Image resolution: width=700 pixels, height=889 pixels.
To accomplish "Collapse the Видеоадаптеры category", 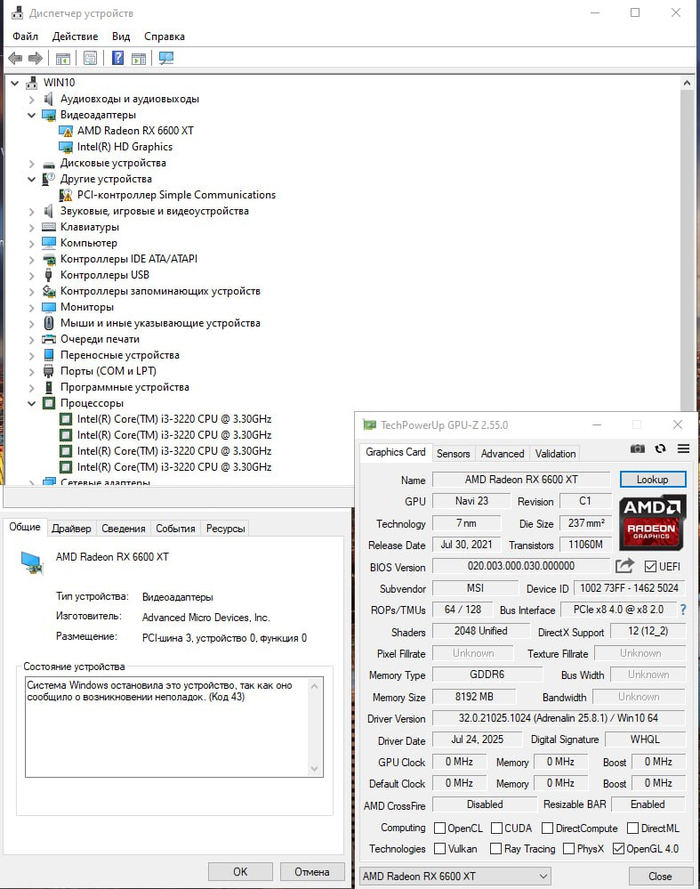I will pyautogui.click(x=32, y=115).
